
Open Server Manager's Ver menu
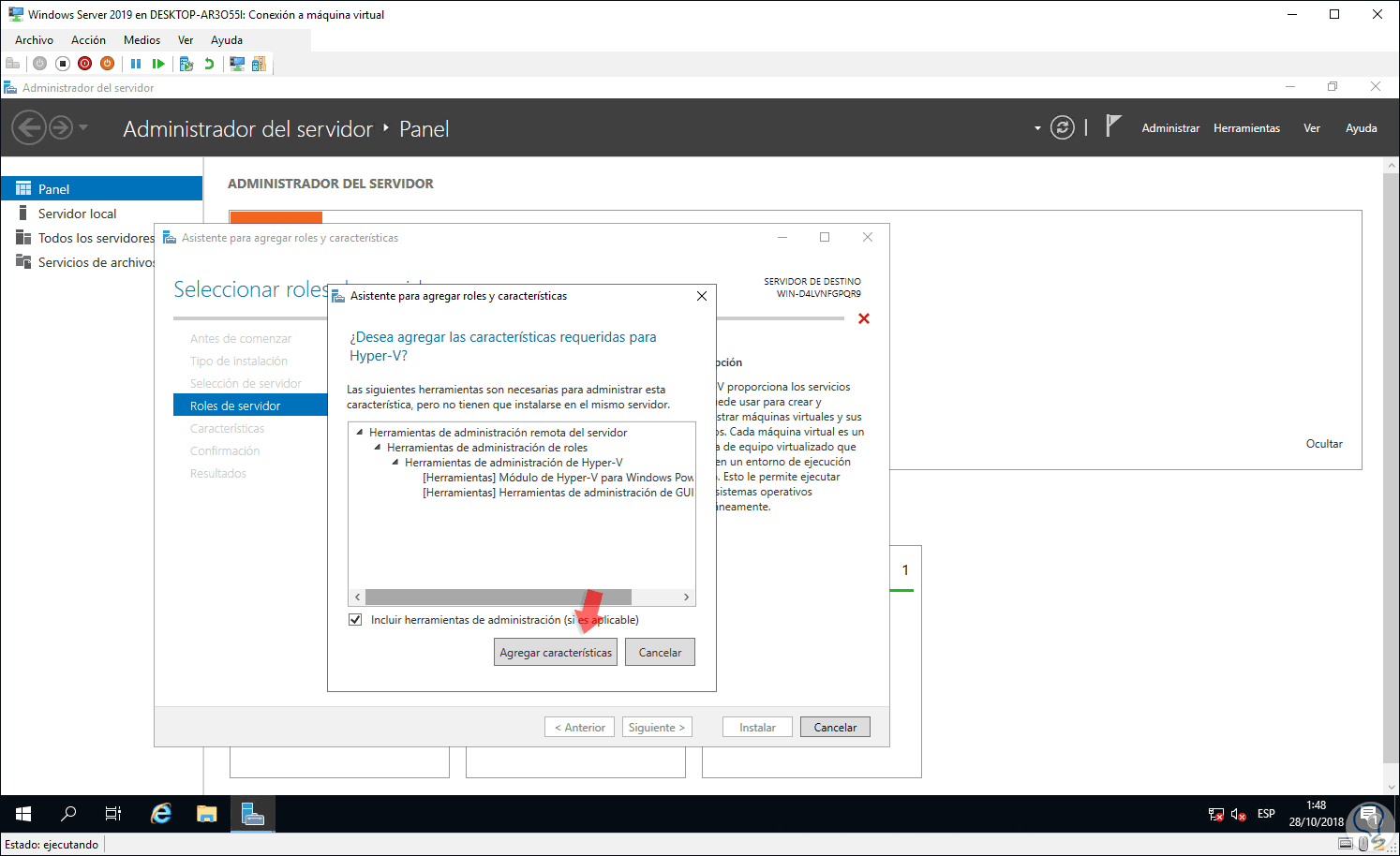pos(1312,128)
